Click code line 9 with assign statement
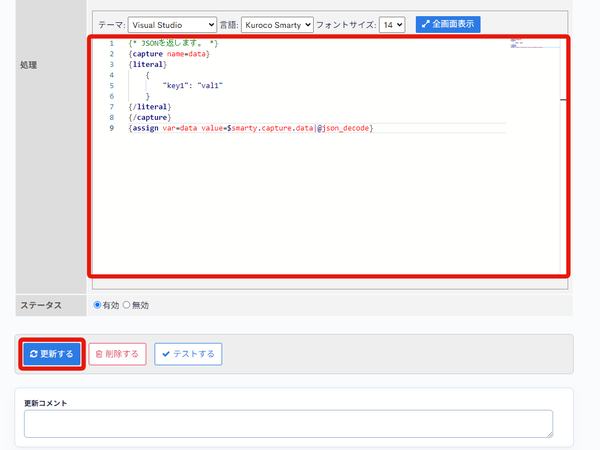This screenshot has width=600, height=450. [251, 128]
